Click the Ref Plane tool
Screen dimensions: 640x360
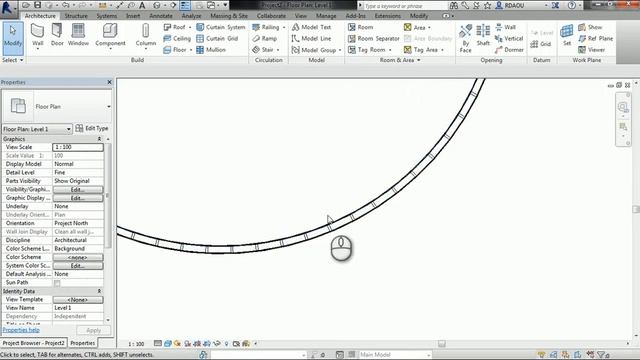pos(596,38)
